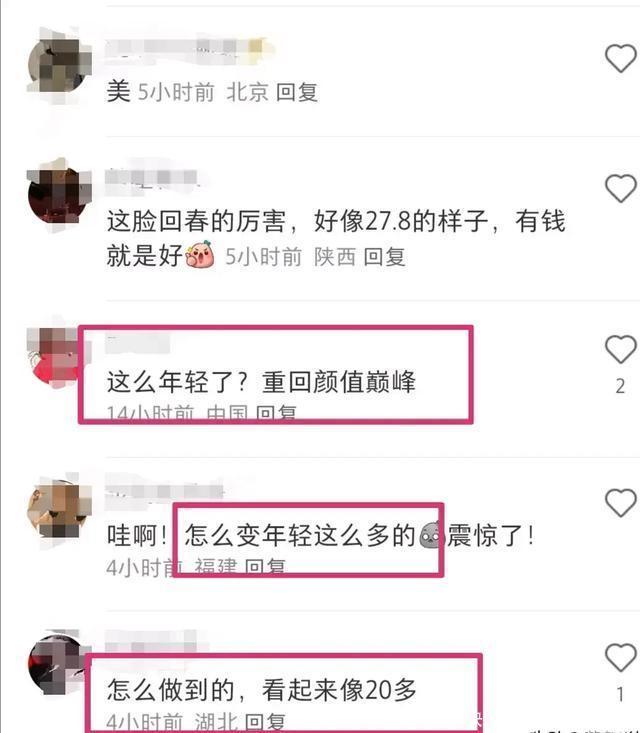640x733 pixels.
Task: Tap the heart beside the 看起来像20多 comment
Action: tap(620, 658)
